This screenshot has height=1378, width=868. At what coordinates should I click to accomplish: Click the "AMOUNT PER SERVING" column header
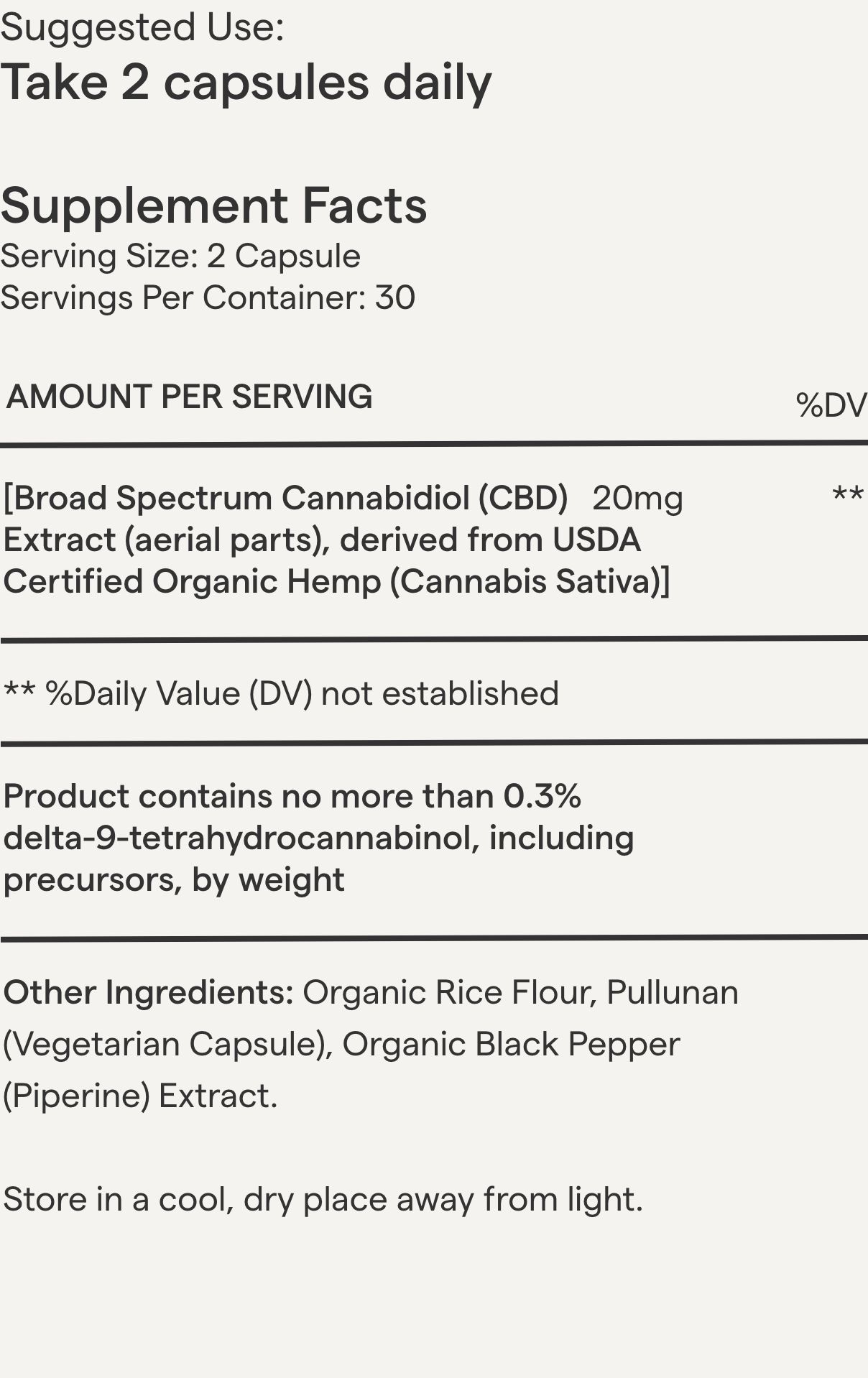[189, 397]
